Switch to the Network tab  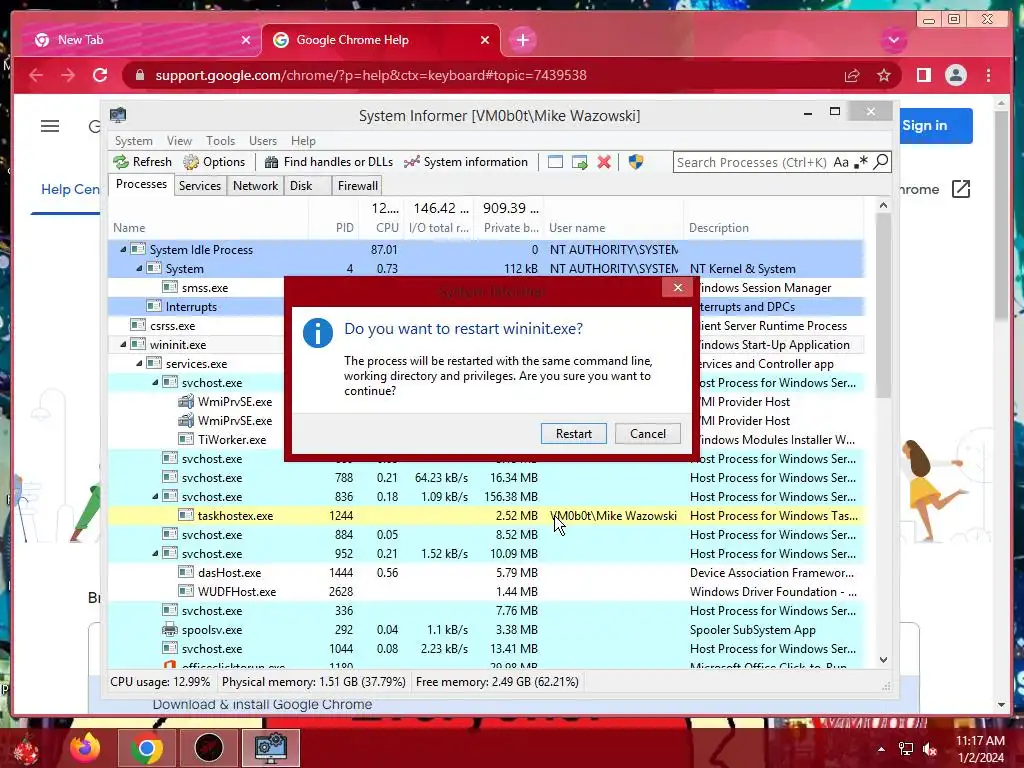point(255,185)
